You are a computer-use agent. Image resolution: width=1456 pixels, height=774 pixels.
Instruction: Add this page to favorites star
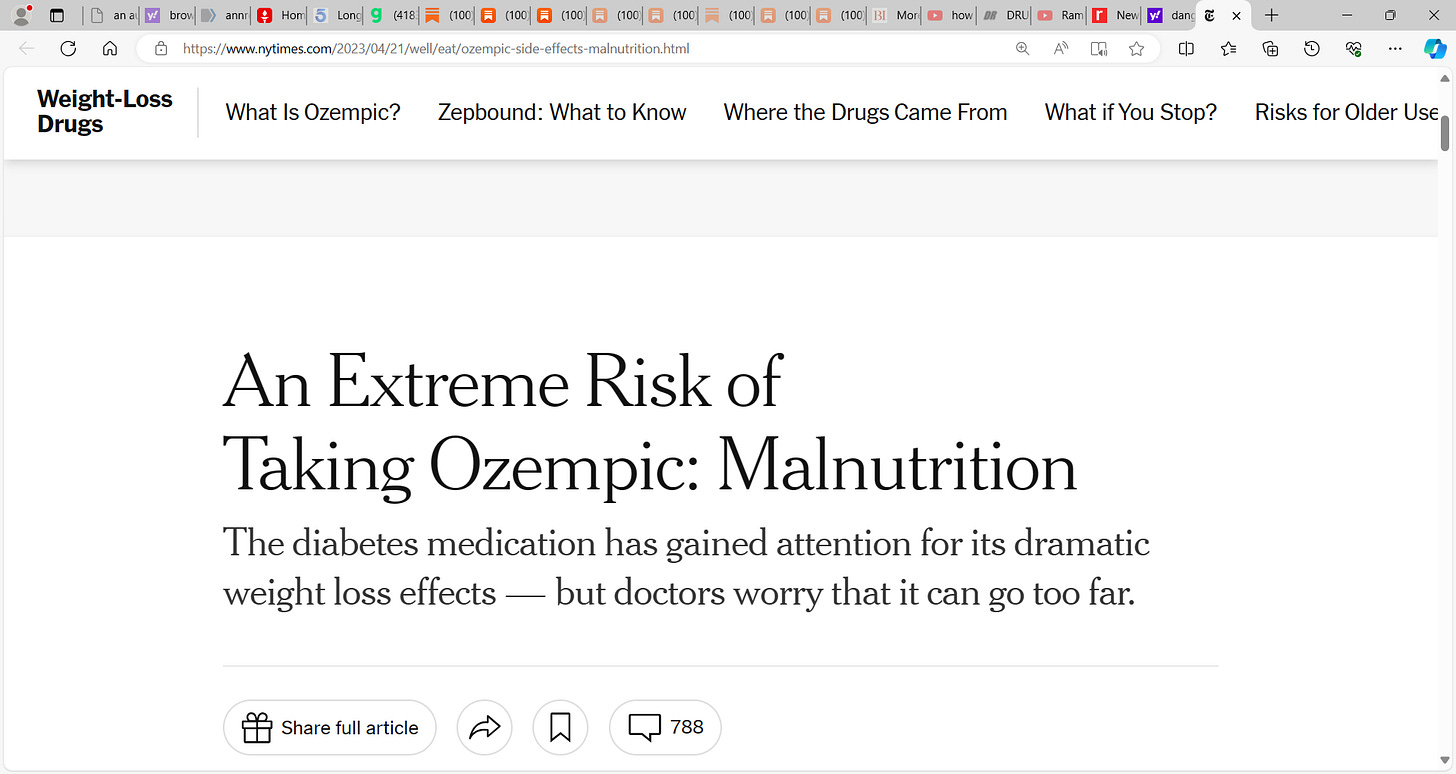click(x=1136, y=48)
